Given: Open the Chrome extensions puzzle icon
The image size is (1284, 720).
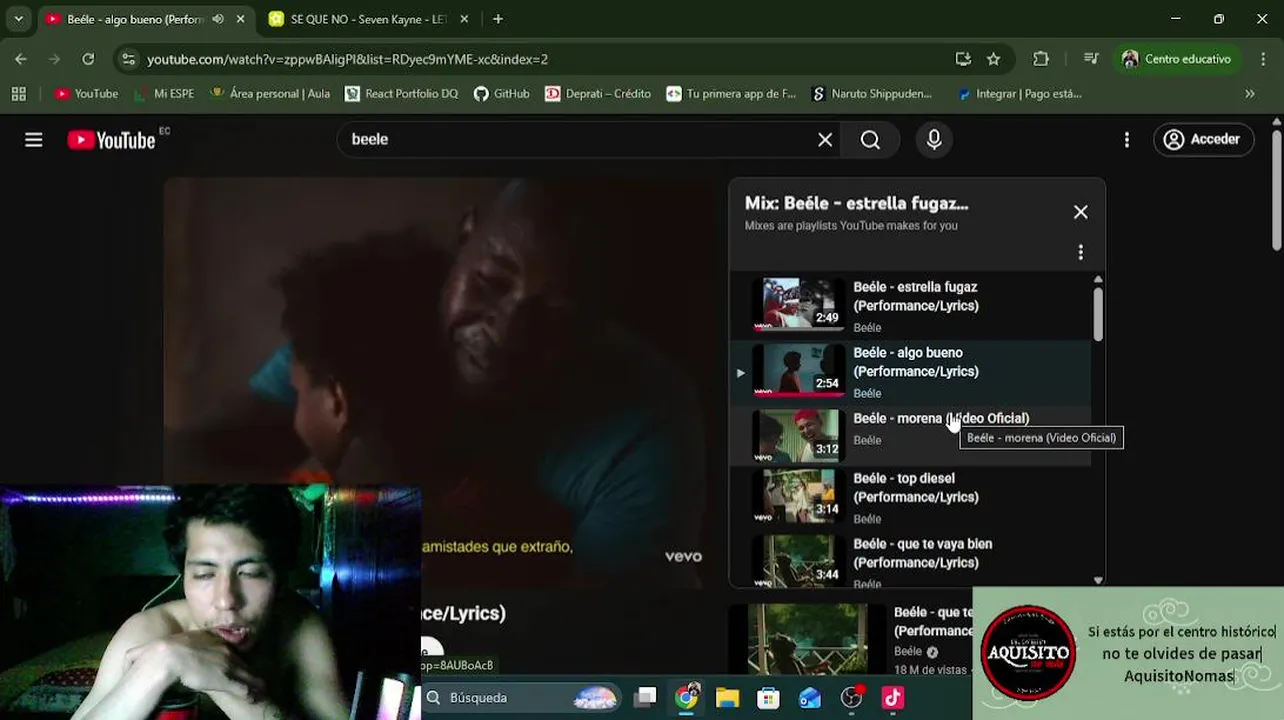Looking at the screenshot, I should point(1041,59).
